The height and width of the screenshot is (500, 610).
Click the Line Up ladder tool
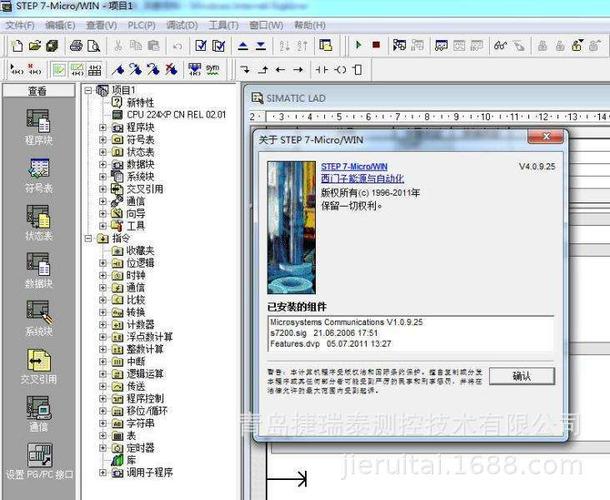pyautogui.click(x=263, y=70)
